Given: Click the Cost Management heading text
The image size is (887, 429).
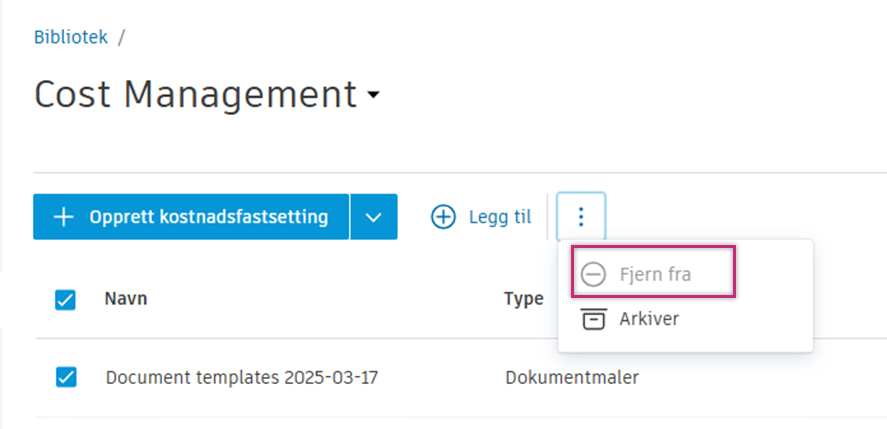Looking at the screenshot, I should pyautogui.click(x=195, y=95).
